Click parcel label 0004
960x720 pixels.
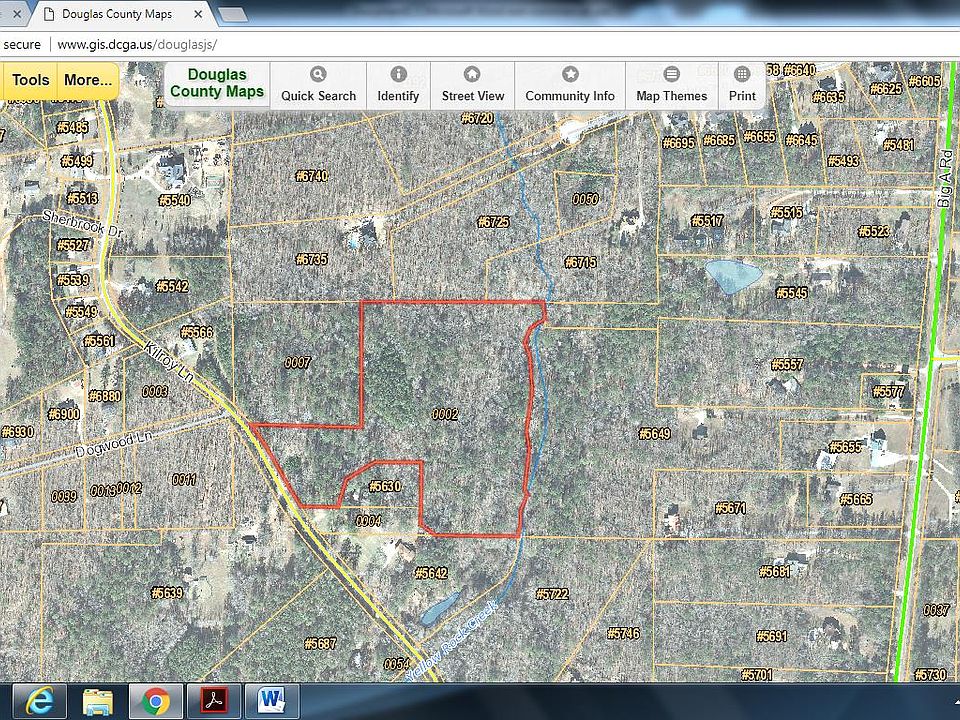tap(369, 521)
